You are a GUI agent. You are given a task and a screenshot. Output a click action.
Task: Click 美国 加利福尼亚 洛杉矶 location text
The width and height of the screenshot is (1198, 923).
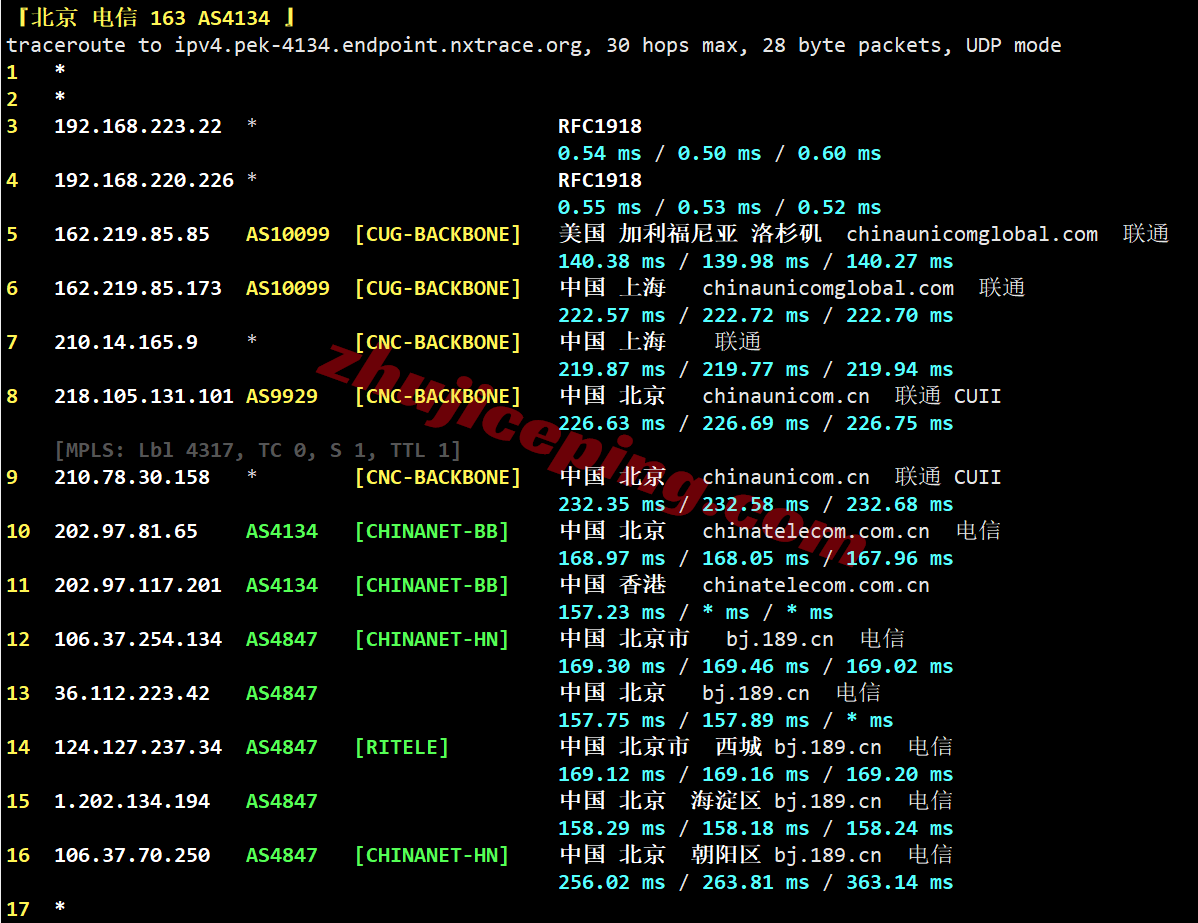click(x=691, y=234)
